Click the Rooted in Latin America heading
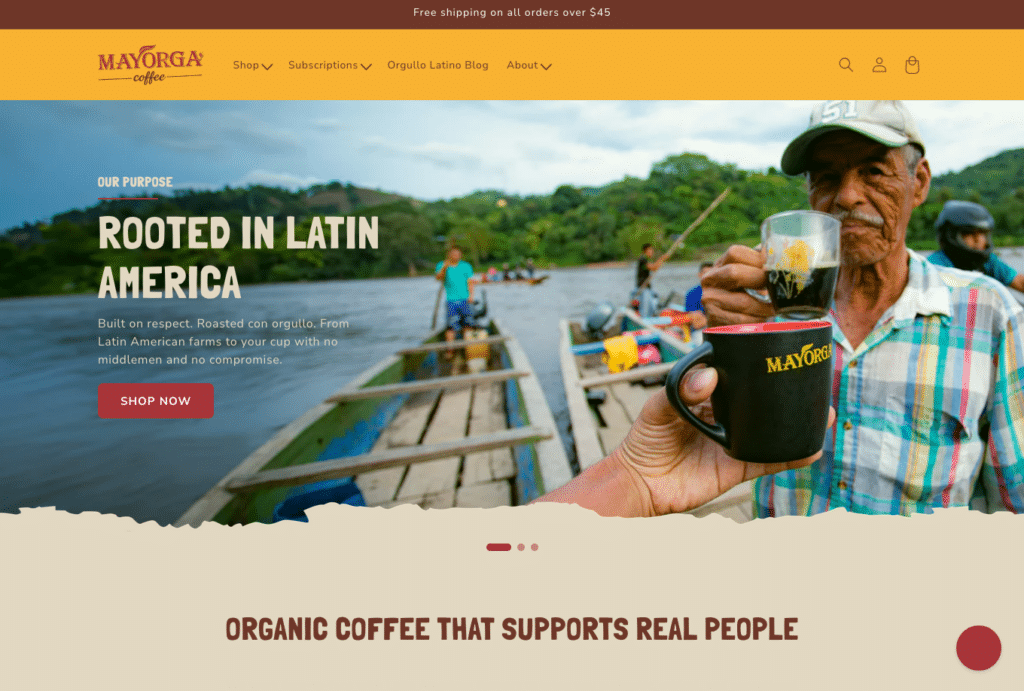Image resolution: width=1024 pixels, height=691 pixels. [238, 257]
